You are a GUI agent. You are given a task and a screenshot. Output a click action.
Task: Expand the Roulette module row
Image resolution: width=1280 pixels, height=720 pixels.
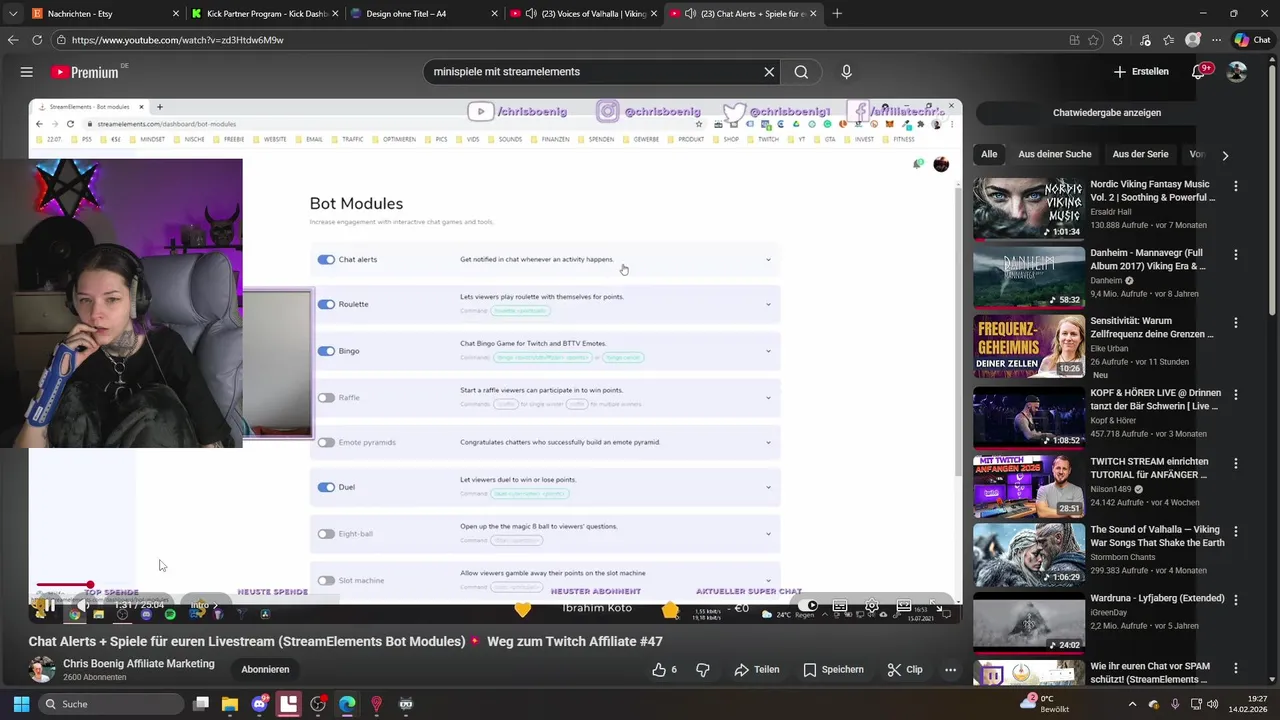(x=768, y=304)
